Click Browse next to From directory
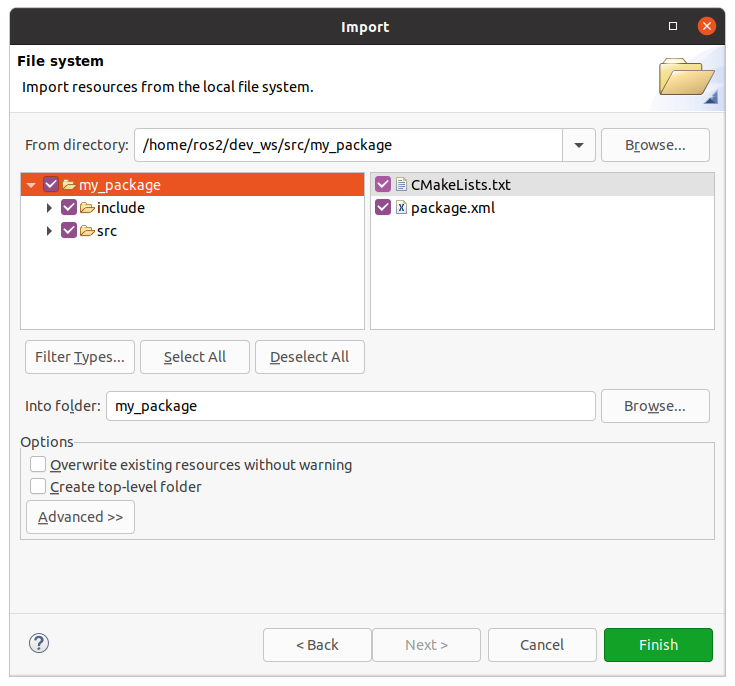 click(655, 145)
